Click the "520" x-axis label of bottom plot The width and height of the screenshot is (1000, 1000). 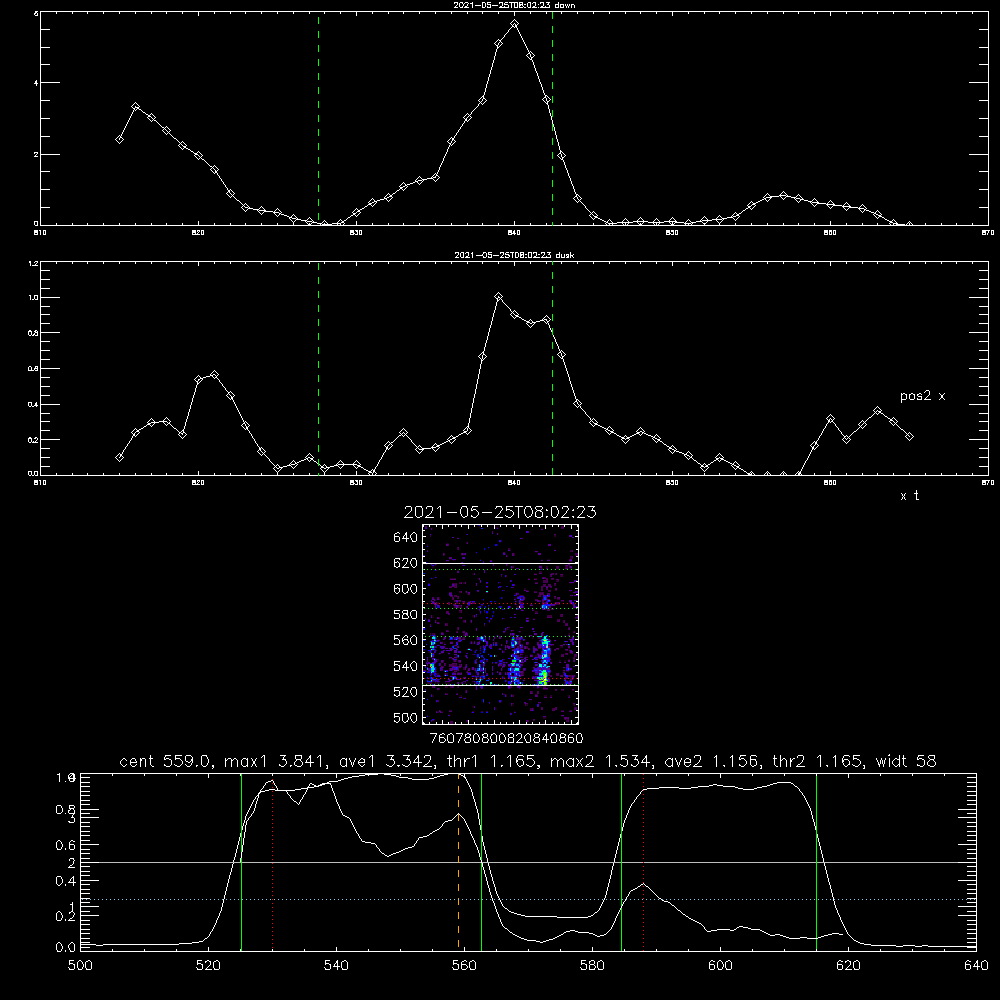209,966
